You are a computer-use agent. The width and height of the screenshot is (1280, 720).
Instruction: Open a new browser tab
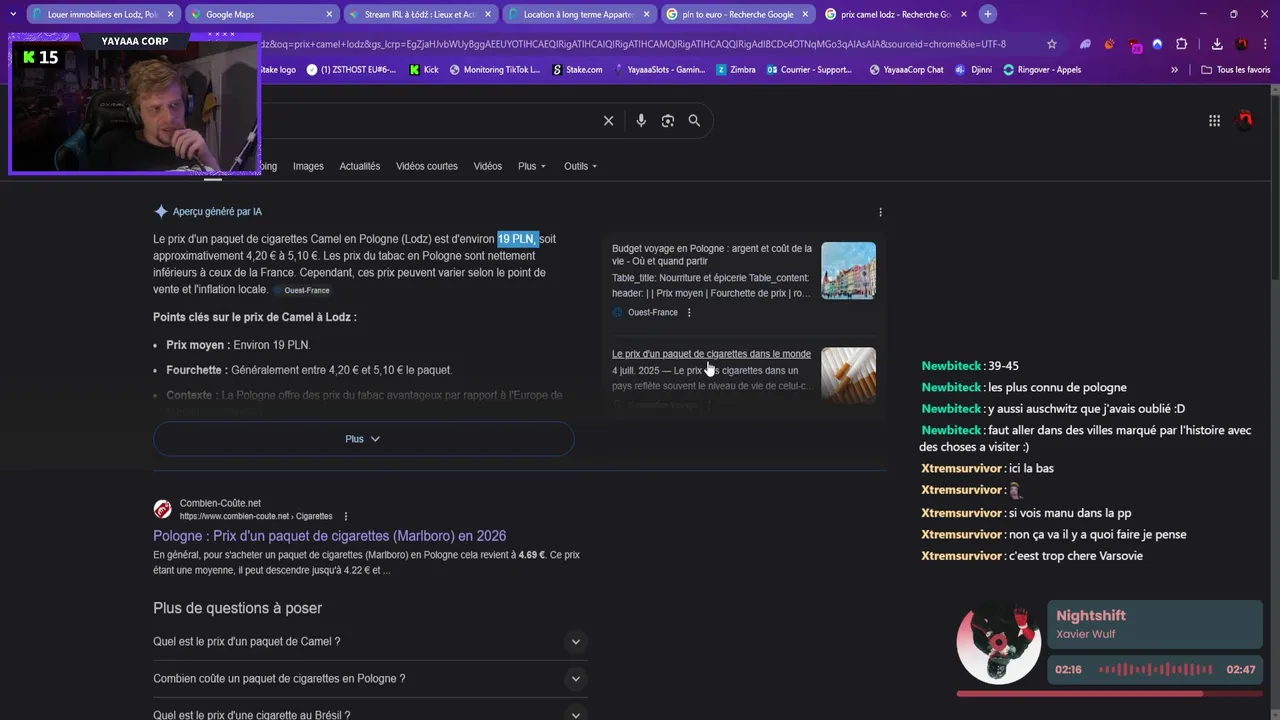(x=987, y=14)
